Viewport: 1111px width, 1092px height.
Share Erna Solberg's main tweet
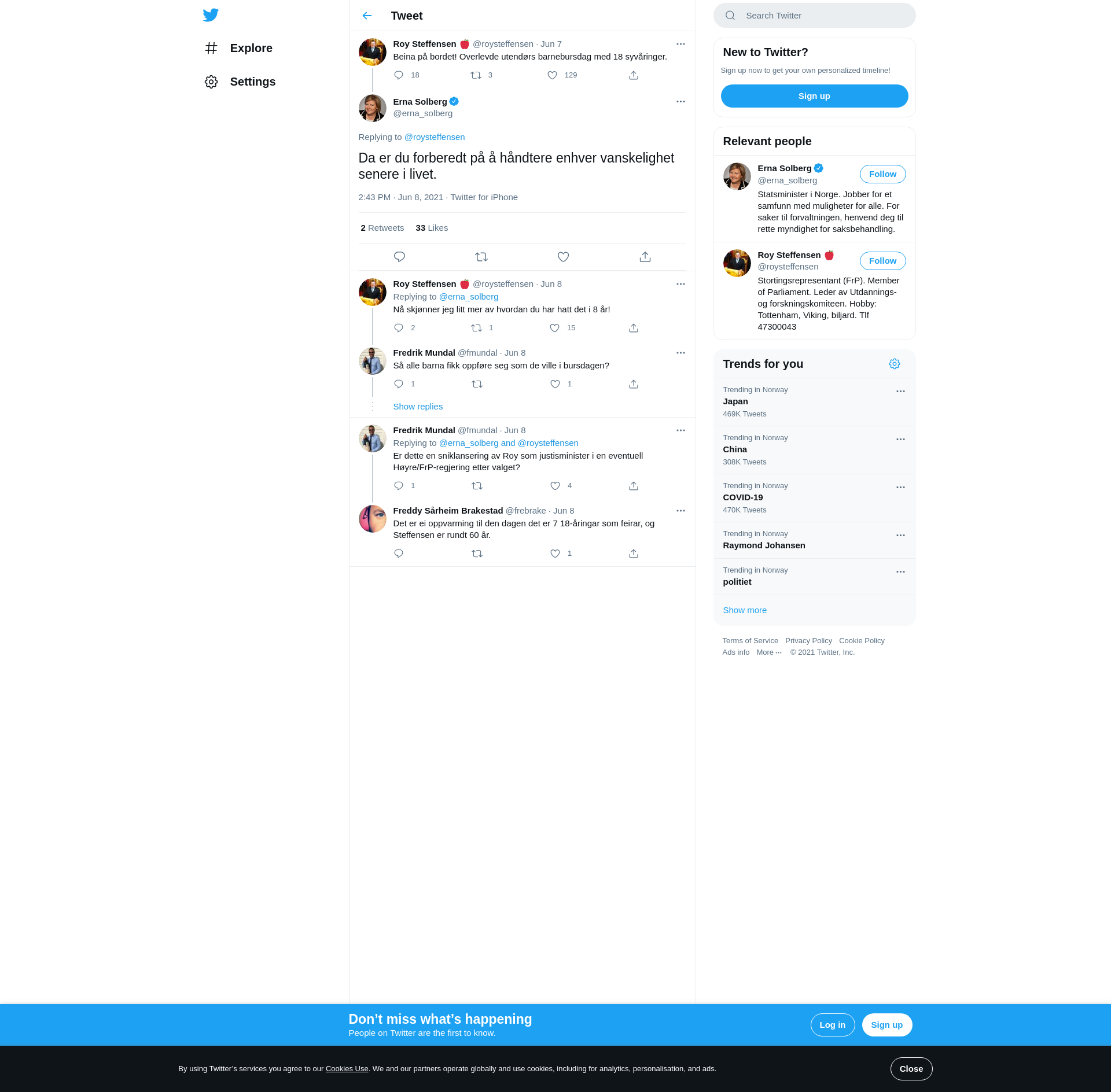645,257
